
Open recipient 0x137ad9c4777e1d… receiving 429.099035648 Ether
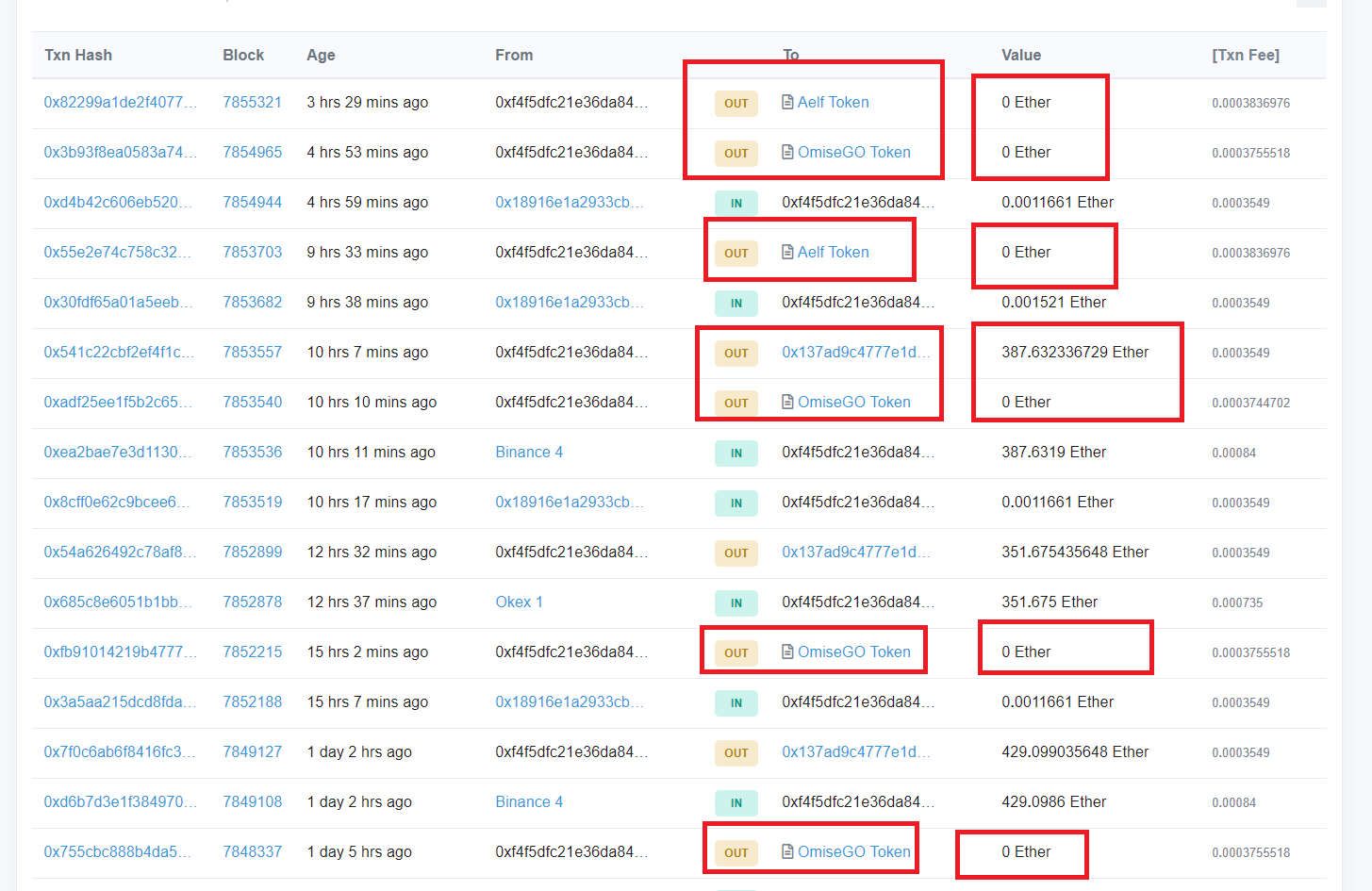pyautogui.click(x=856, y=751)
